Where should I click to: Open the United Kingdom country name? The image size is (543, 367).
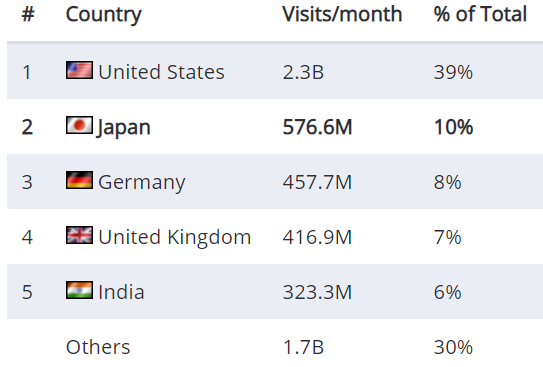pos(175,237)
